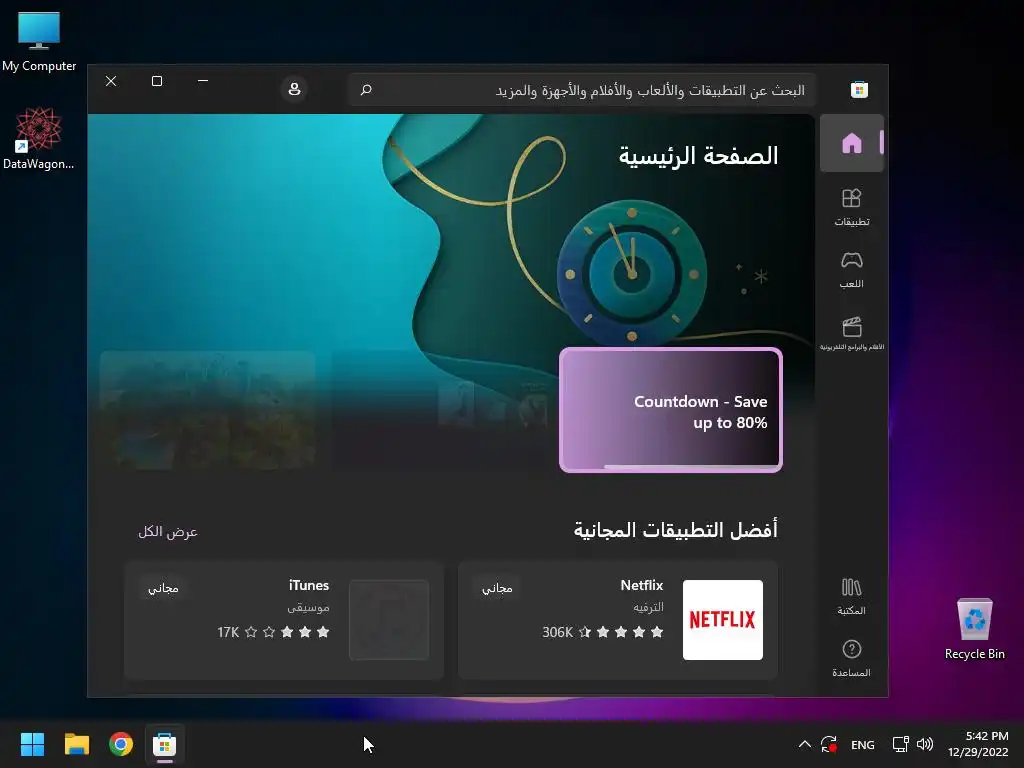Viewport: 1024px width, 768px height.
Task: Click Microsoft Store taskbar icon
Action: 165,744
